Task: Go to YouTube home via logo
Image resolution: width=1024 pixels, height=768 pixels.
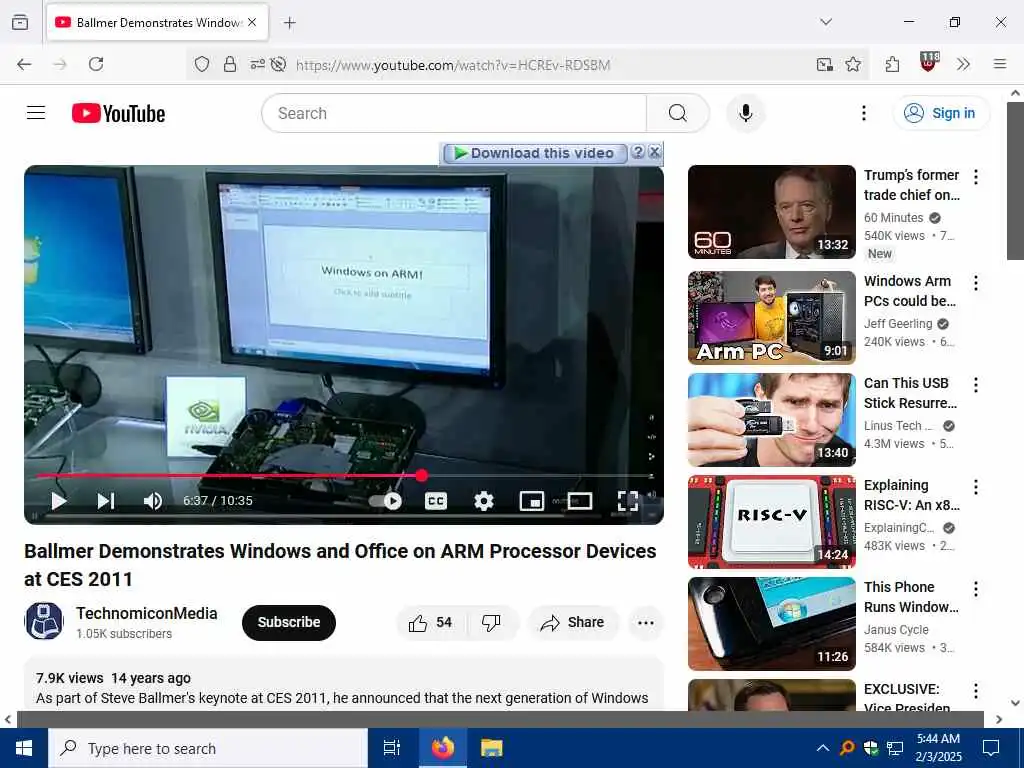Action: point(118,113)
